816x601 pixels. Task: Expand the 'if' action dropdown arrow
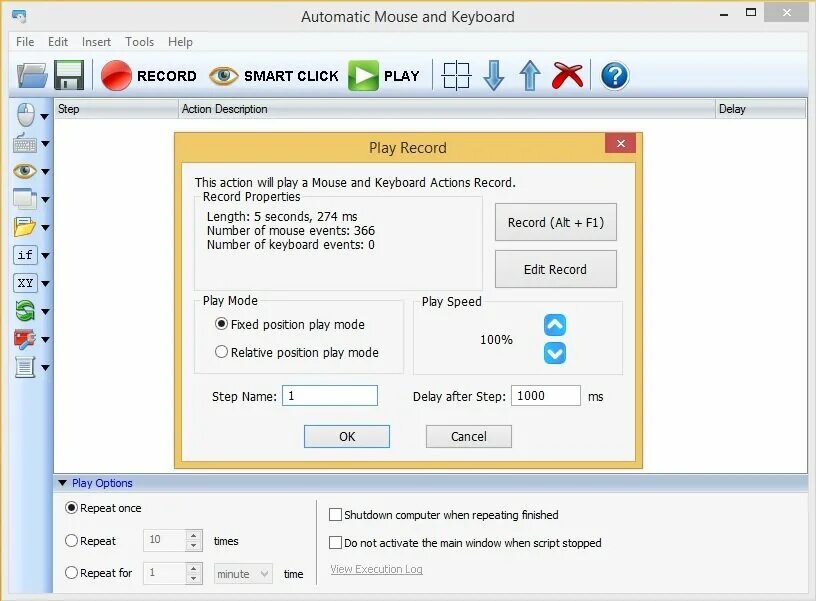pos(45,255)
